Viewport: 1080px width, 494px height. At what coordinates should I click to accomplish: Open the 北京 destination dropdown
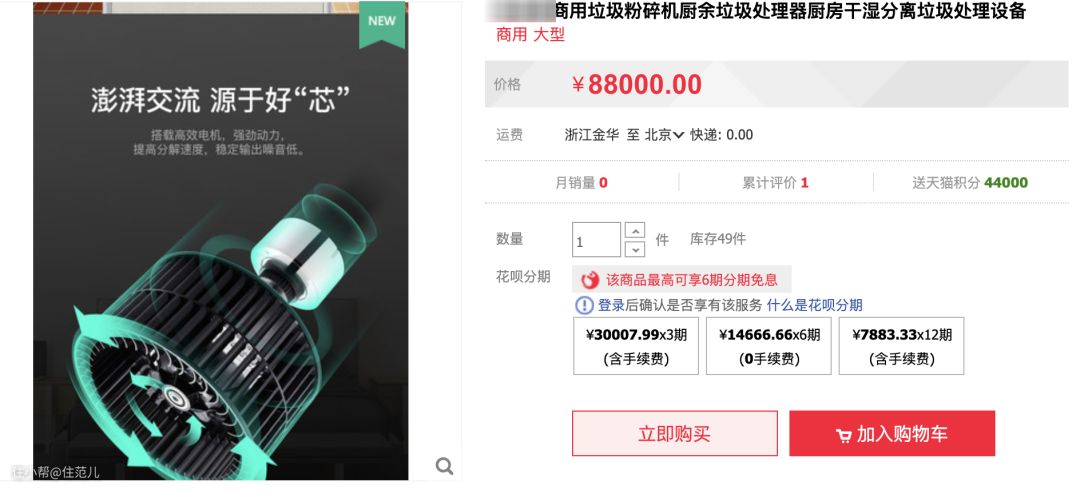[664, 135]
